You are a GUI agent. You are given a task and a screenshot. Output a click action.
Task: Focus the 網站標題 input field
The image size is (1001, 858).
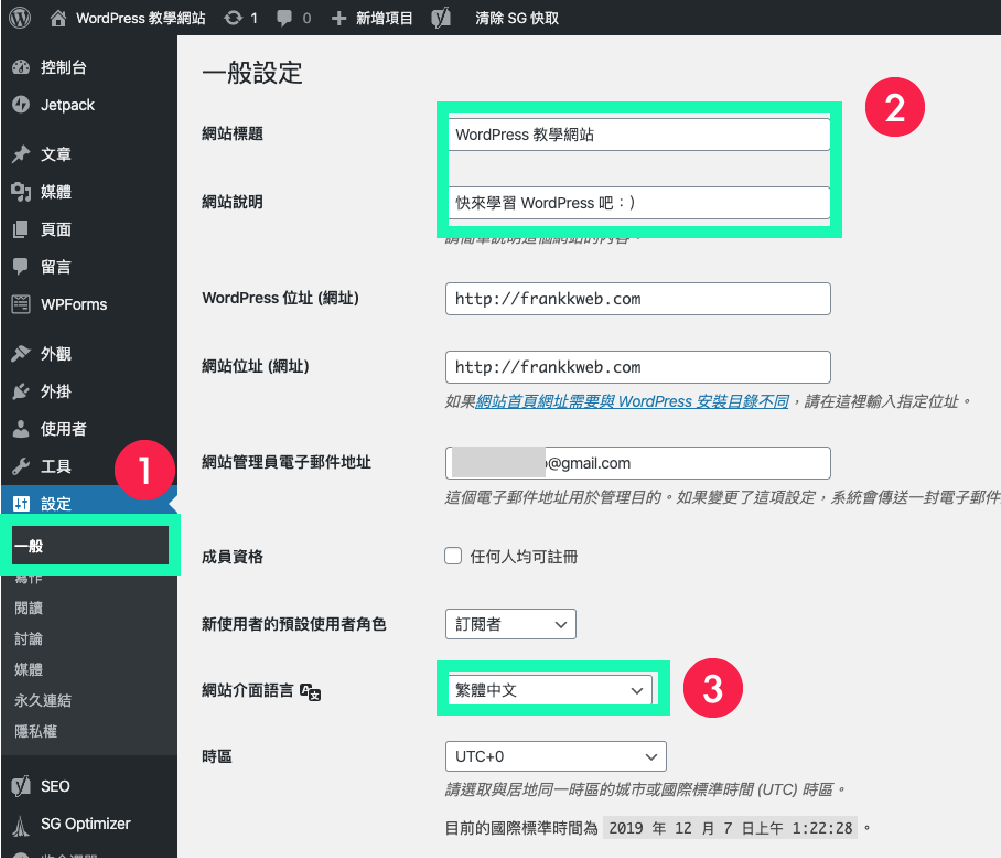pos(638,134)
